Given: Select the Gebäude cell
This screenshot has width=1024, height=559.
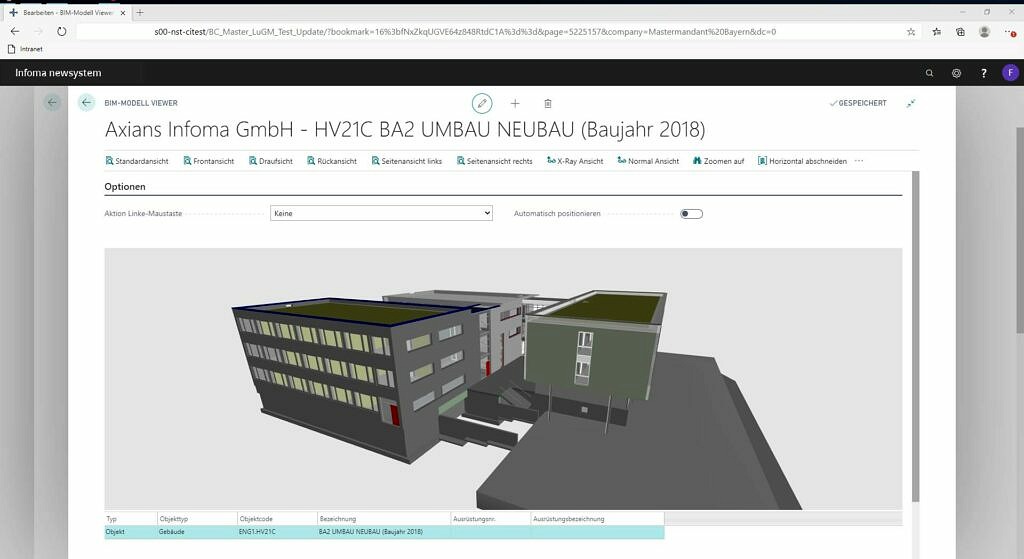Looking at the screenshot, I should click(x=197, y=532).
